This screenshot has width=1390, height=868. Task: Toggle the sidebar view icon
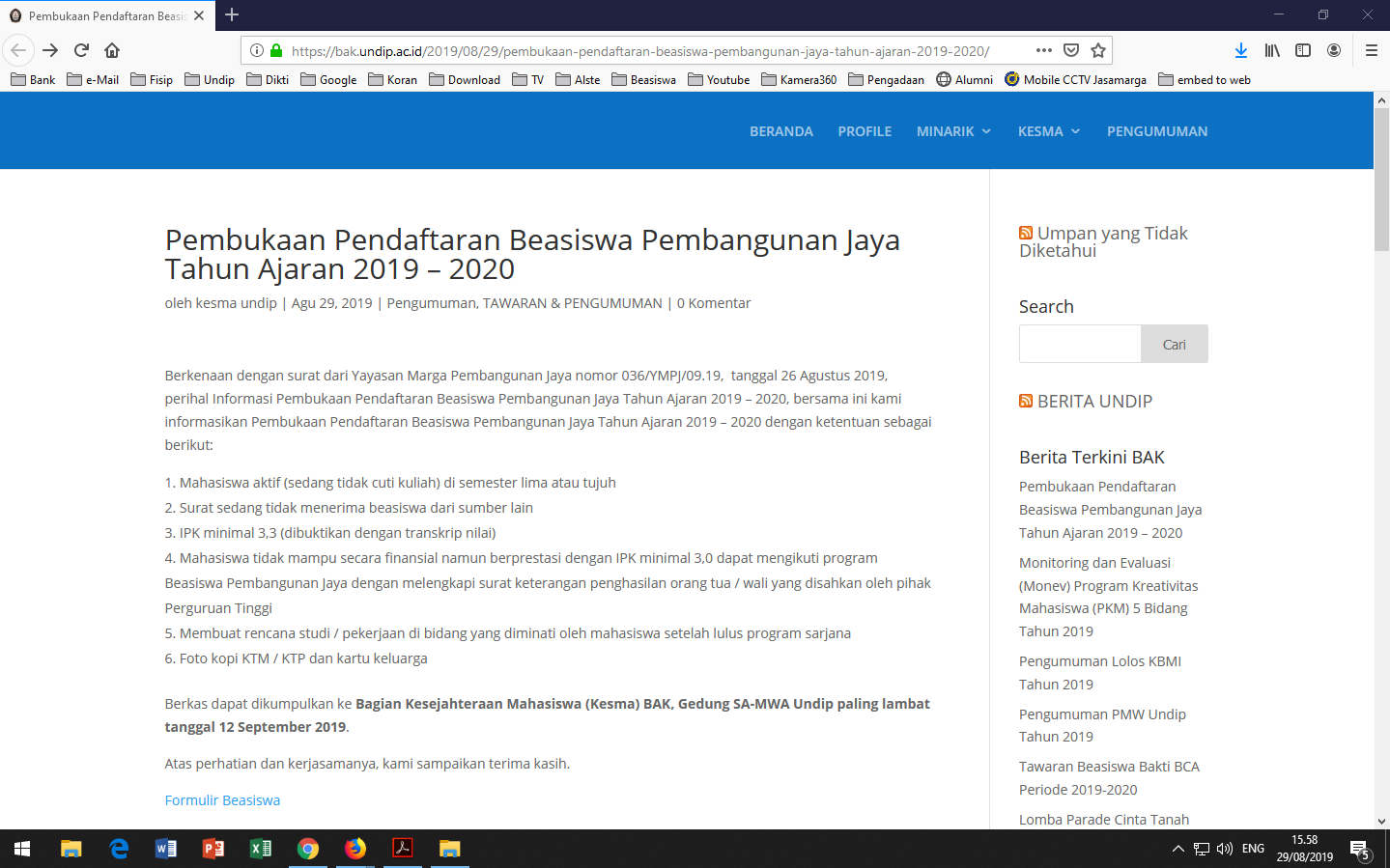[1303, 50]
